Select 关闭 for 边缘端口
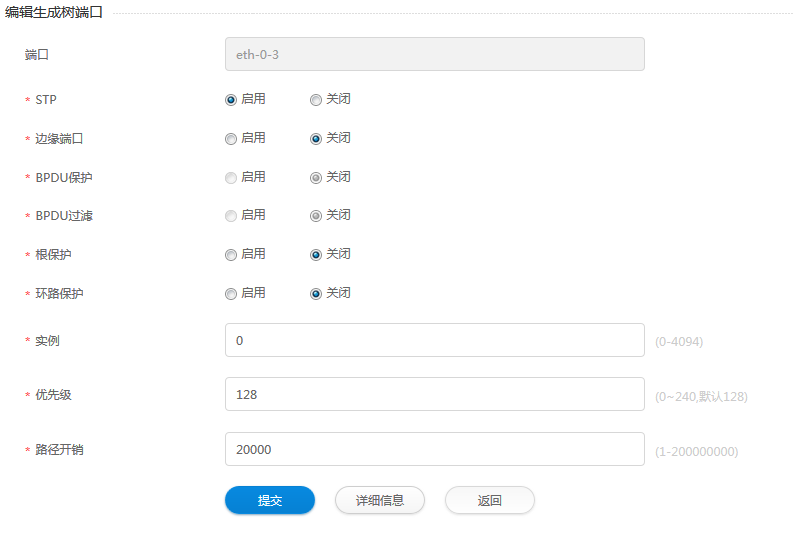The width and height of the screenshot is (793, 550). (316, 139)
